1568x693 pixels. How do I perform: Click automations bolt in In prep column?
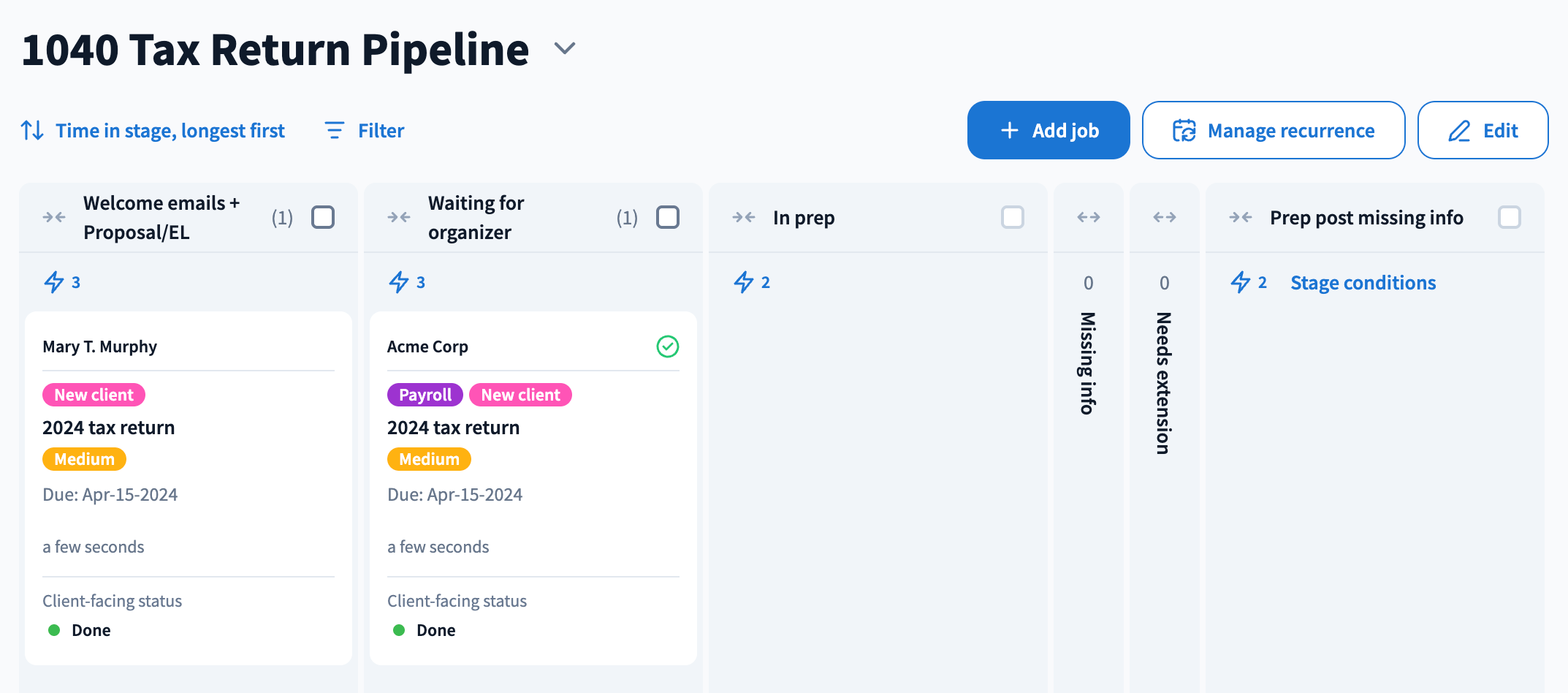pyautogui.click(x=744, y=282)
